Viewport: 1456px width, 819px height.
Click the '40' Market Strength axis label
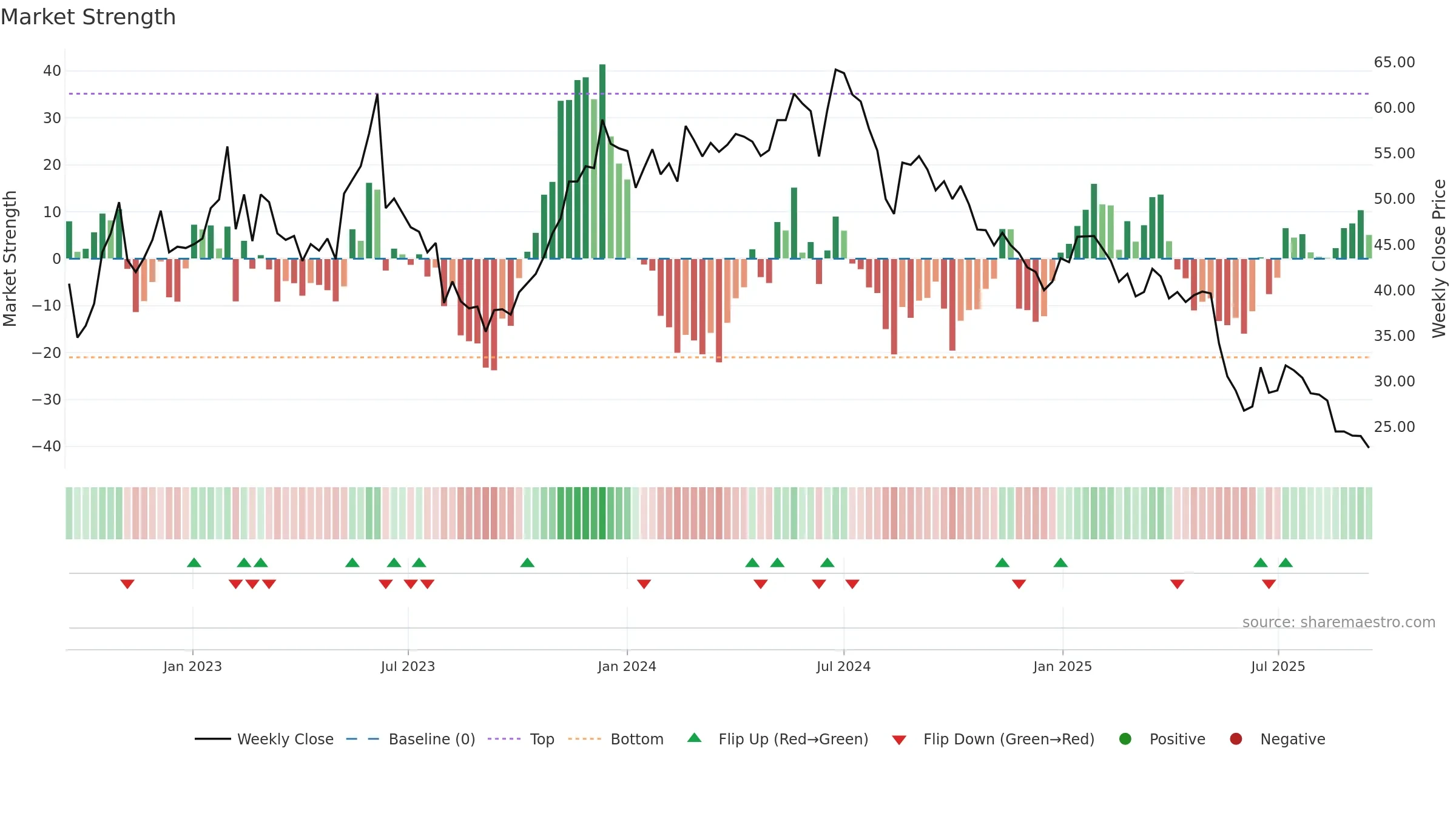pyautogui.click(x=52, y=71)
